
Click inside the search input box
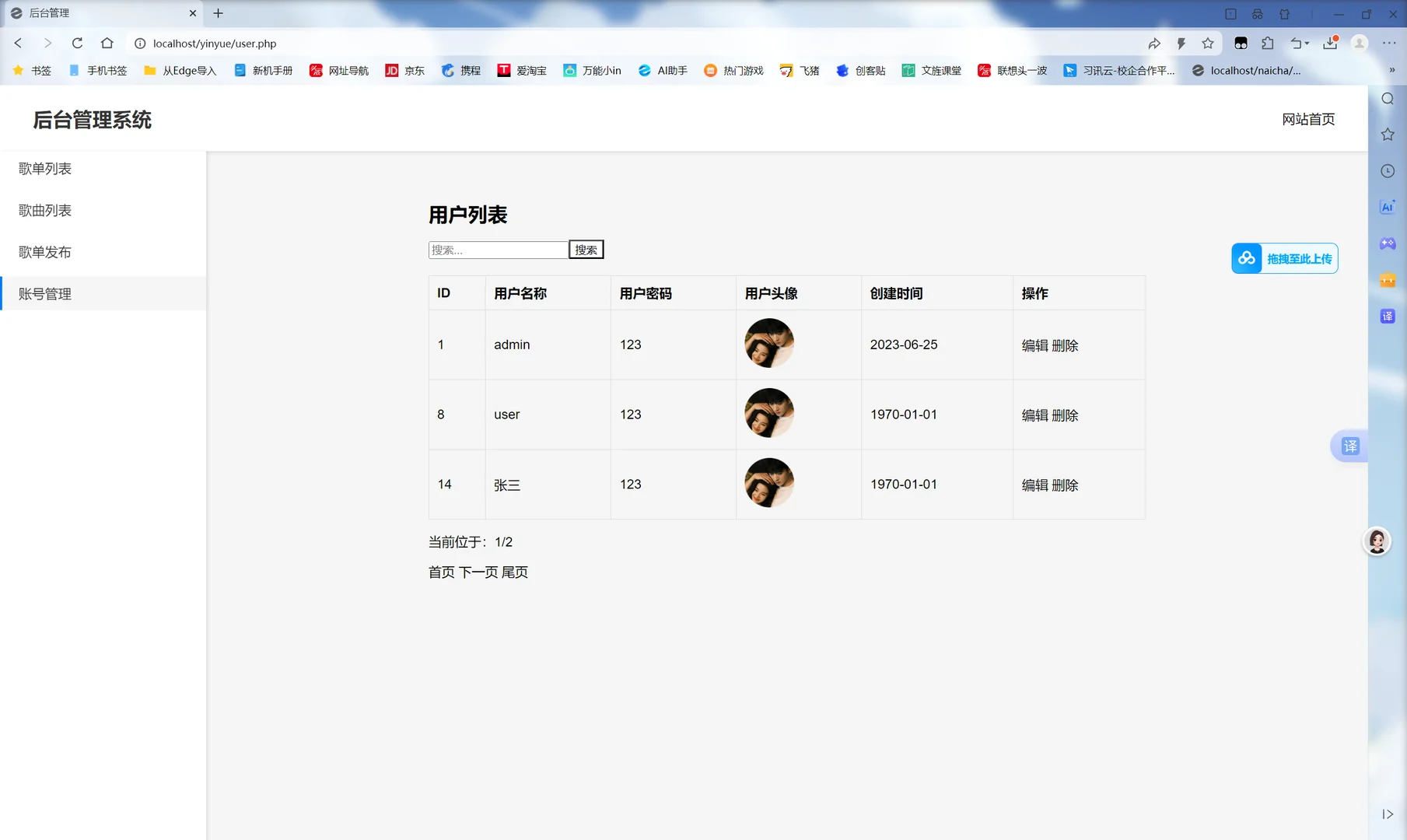[498, 249]
